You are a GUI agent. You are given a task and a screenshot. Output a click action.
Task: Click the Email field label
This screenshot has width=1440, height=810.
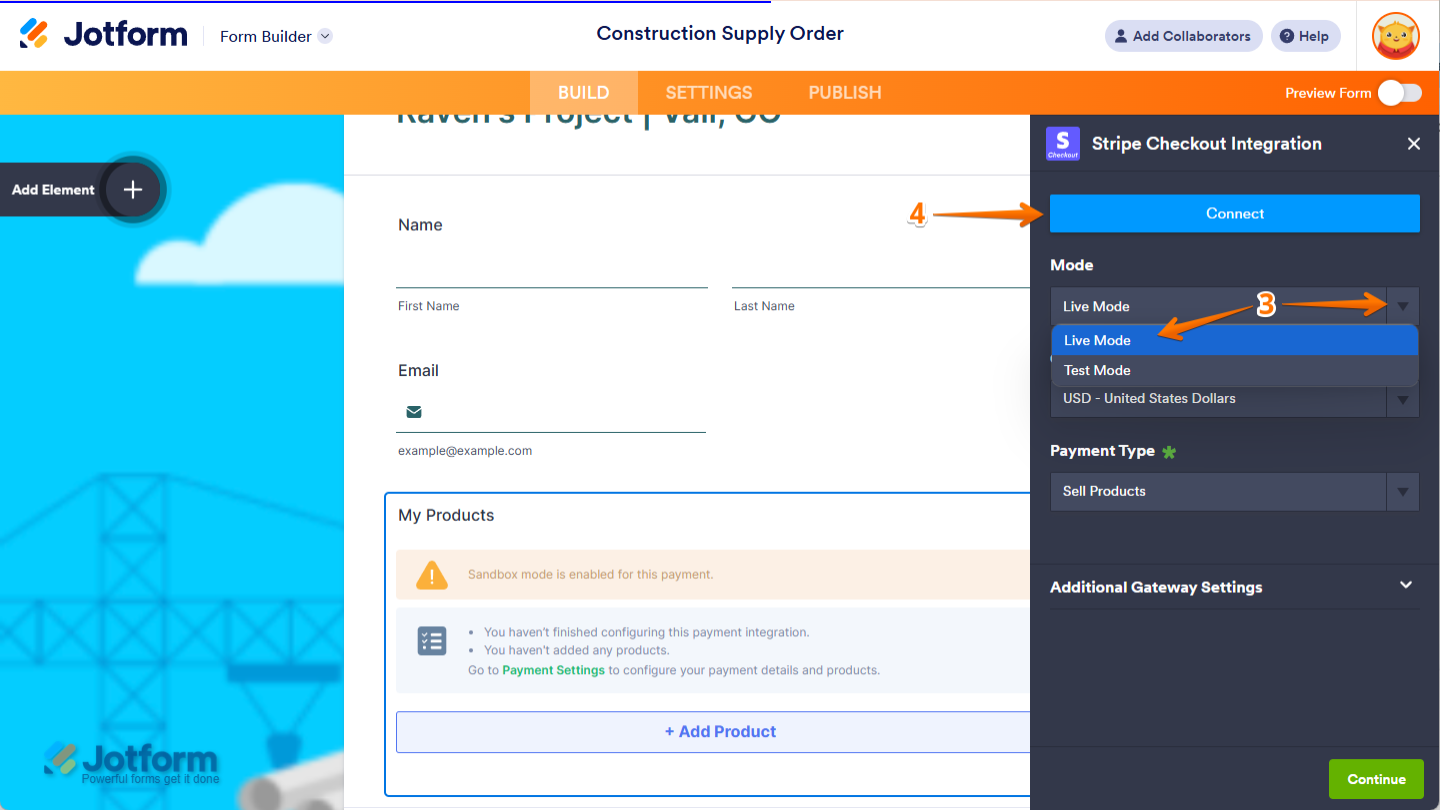coord(418,371)
